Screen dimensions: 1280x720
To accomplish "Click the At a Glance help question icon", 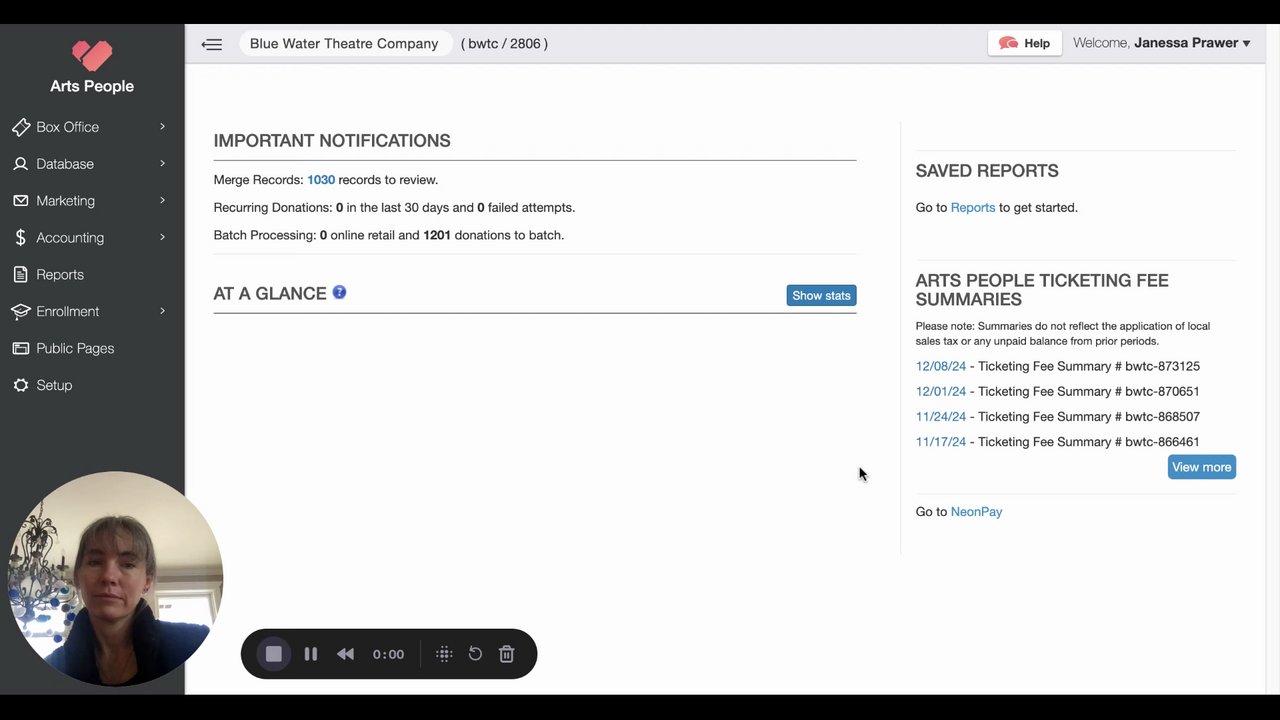I will pos(339,292).
